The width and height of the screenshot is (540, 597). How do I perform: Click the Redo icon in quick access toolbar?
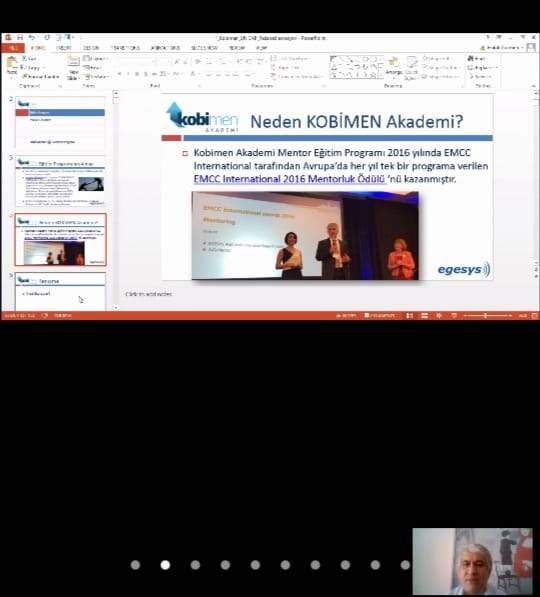(47, 37)
